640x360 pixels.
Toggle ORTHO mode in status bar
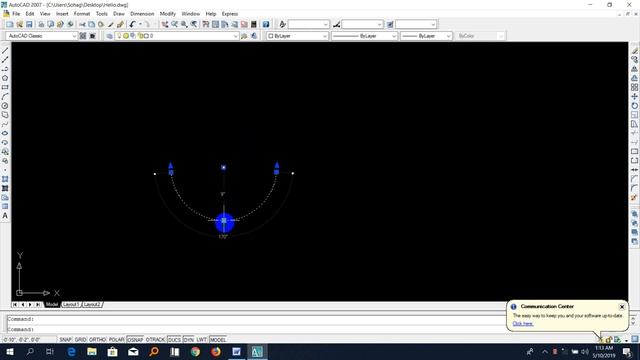pos(98,340)
